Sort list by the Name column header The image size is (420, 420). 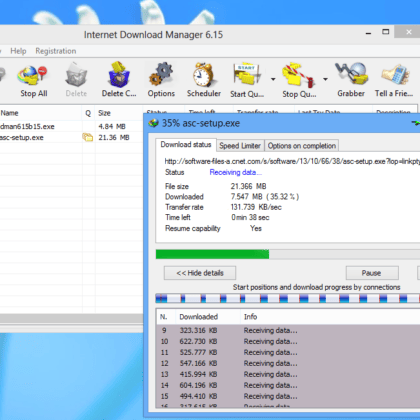[40, 113]
